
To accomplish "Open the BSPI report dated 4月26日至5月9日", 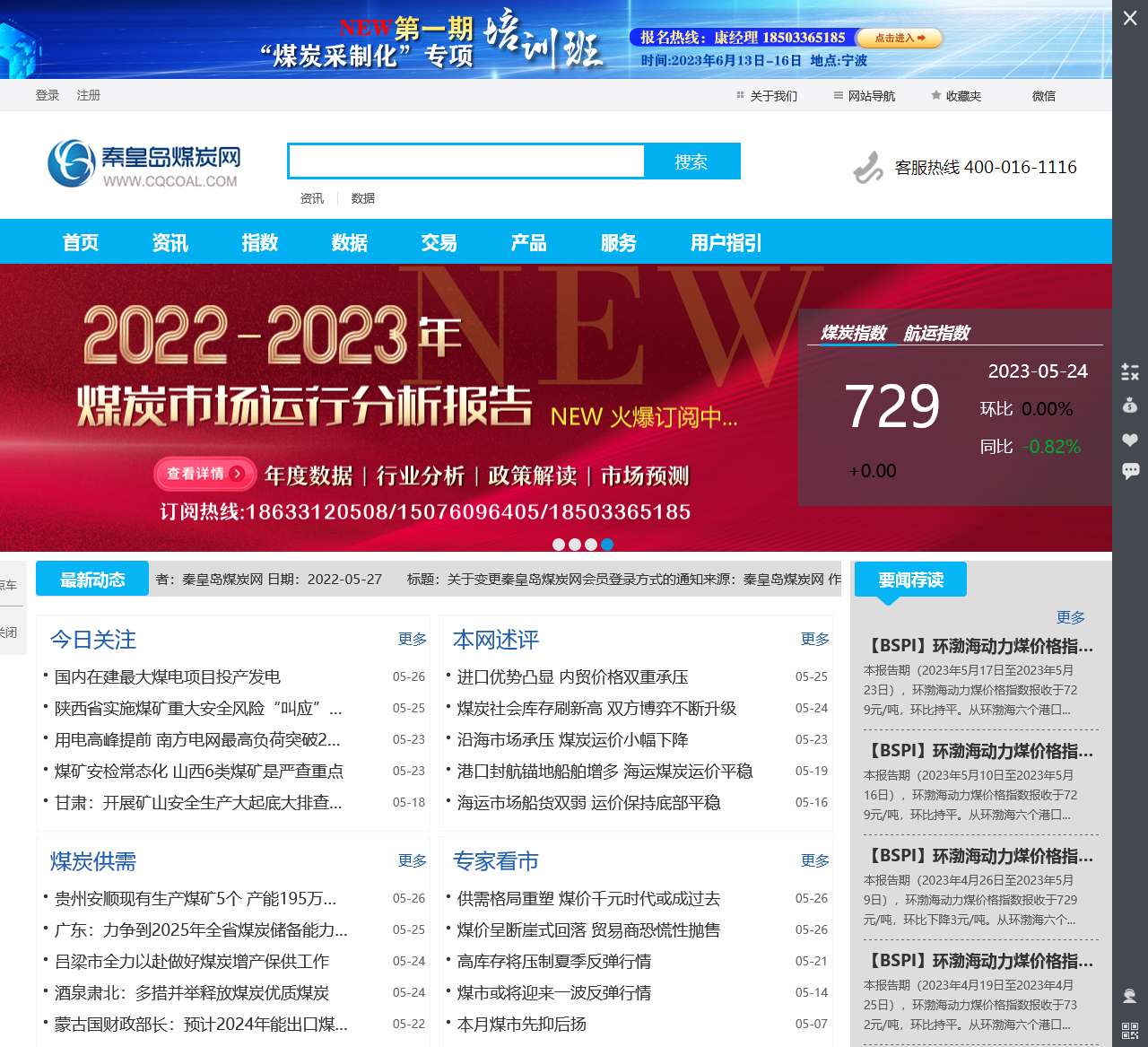I will [x=978, y=856].
